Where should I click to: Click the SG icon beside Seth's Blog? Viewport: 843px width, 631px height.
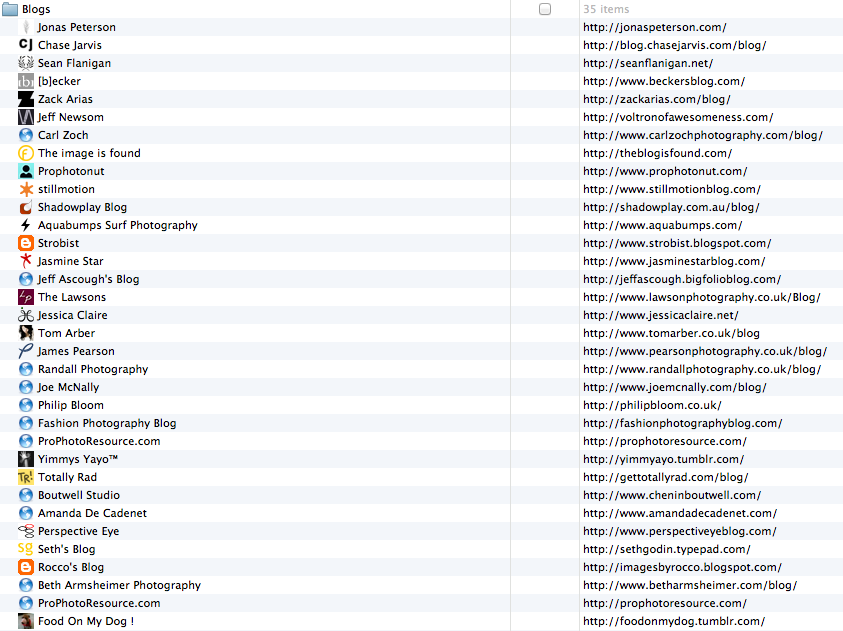(26, 549)
